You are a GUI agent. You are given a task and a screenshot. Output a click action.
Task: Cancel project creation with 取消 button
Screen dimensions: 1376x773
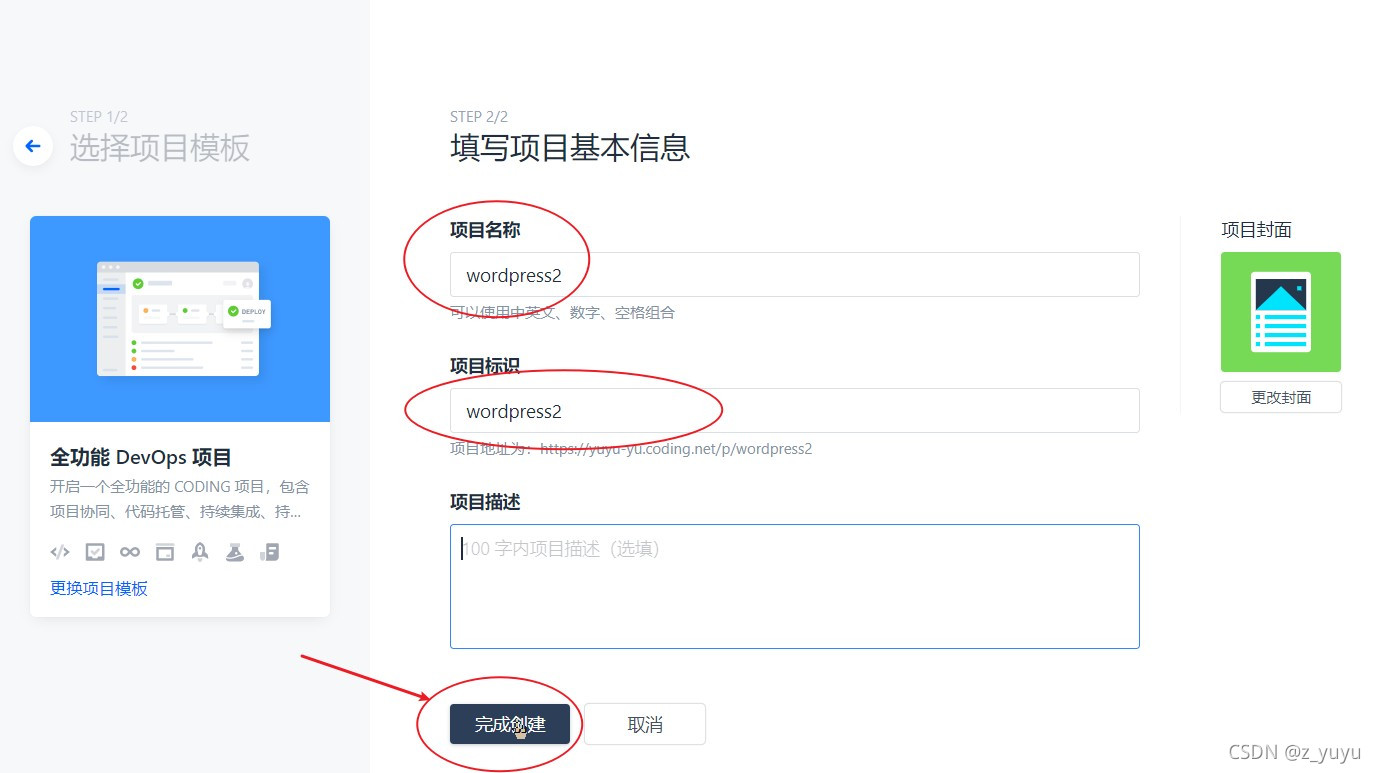[644, 723]
